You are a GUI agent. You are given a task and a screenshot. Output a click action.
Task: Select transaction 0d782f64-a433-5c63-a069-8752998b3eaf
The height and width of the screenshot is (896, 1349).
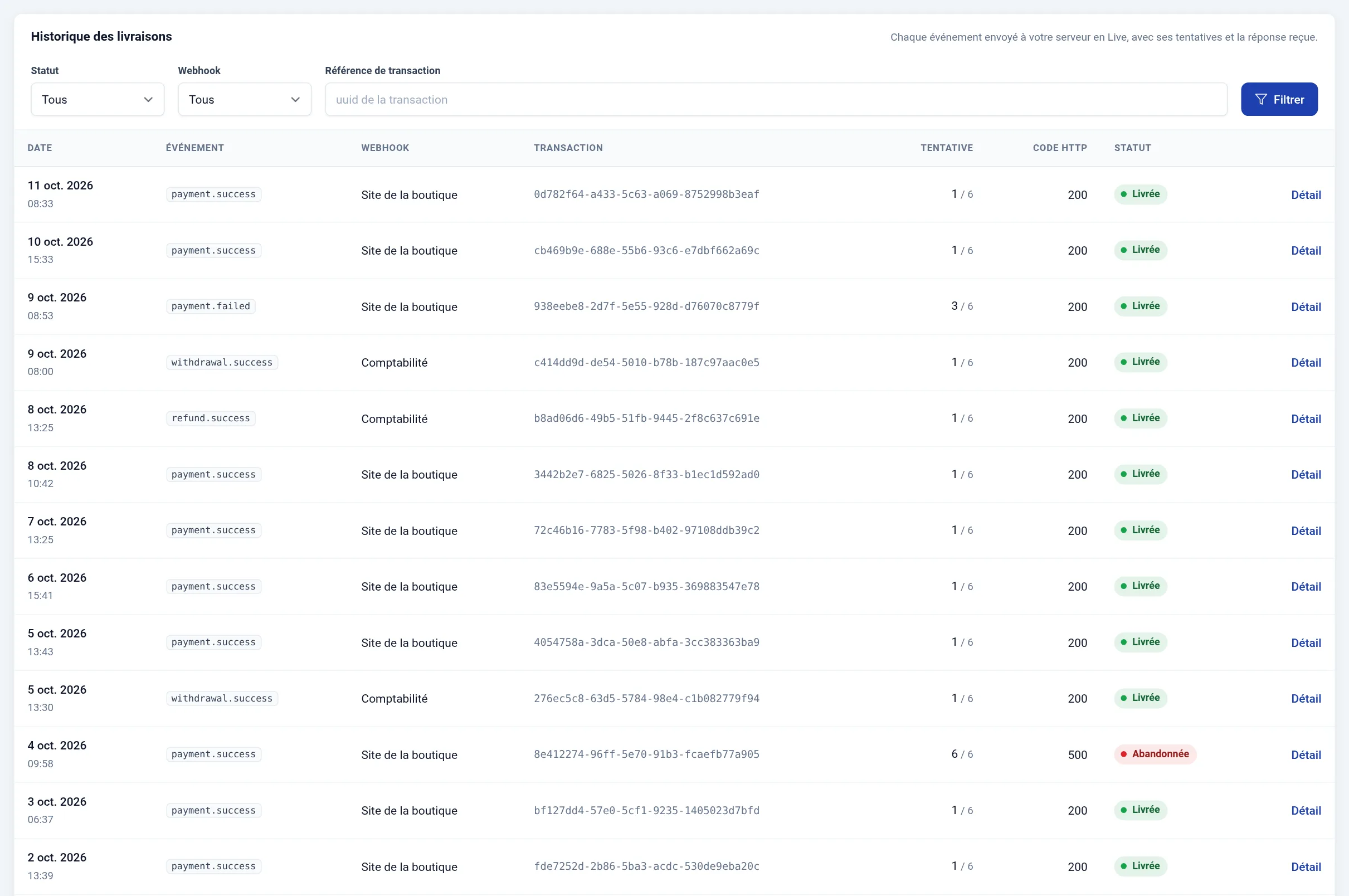coord(646,194)
